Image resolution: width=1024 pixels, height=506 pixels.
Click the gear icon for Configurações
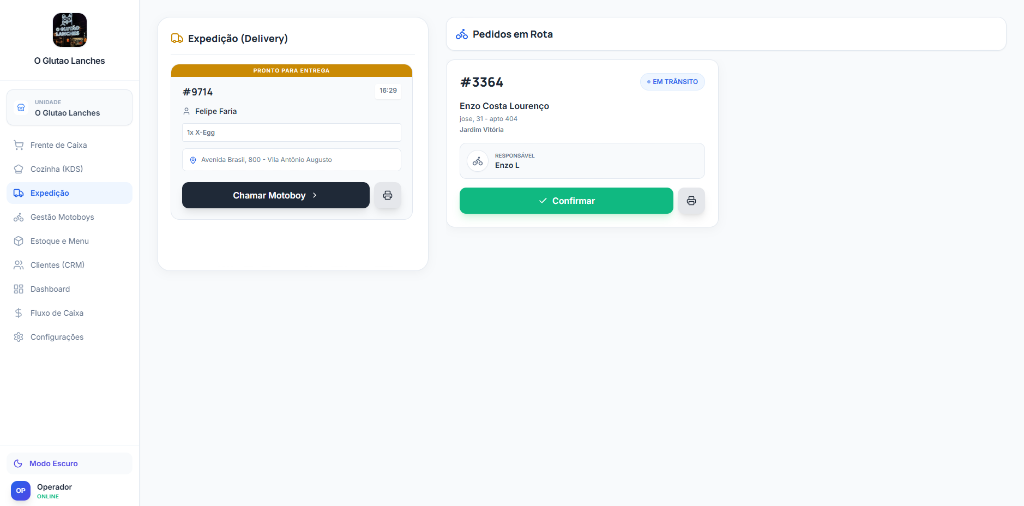tap(19, 337)
